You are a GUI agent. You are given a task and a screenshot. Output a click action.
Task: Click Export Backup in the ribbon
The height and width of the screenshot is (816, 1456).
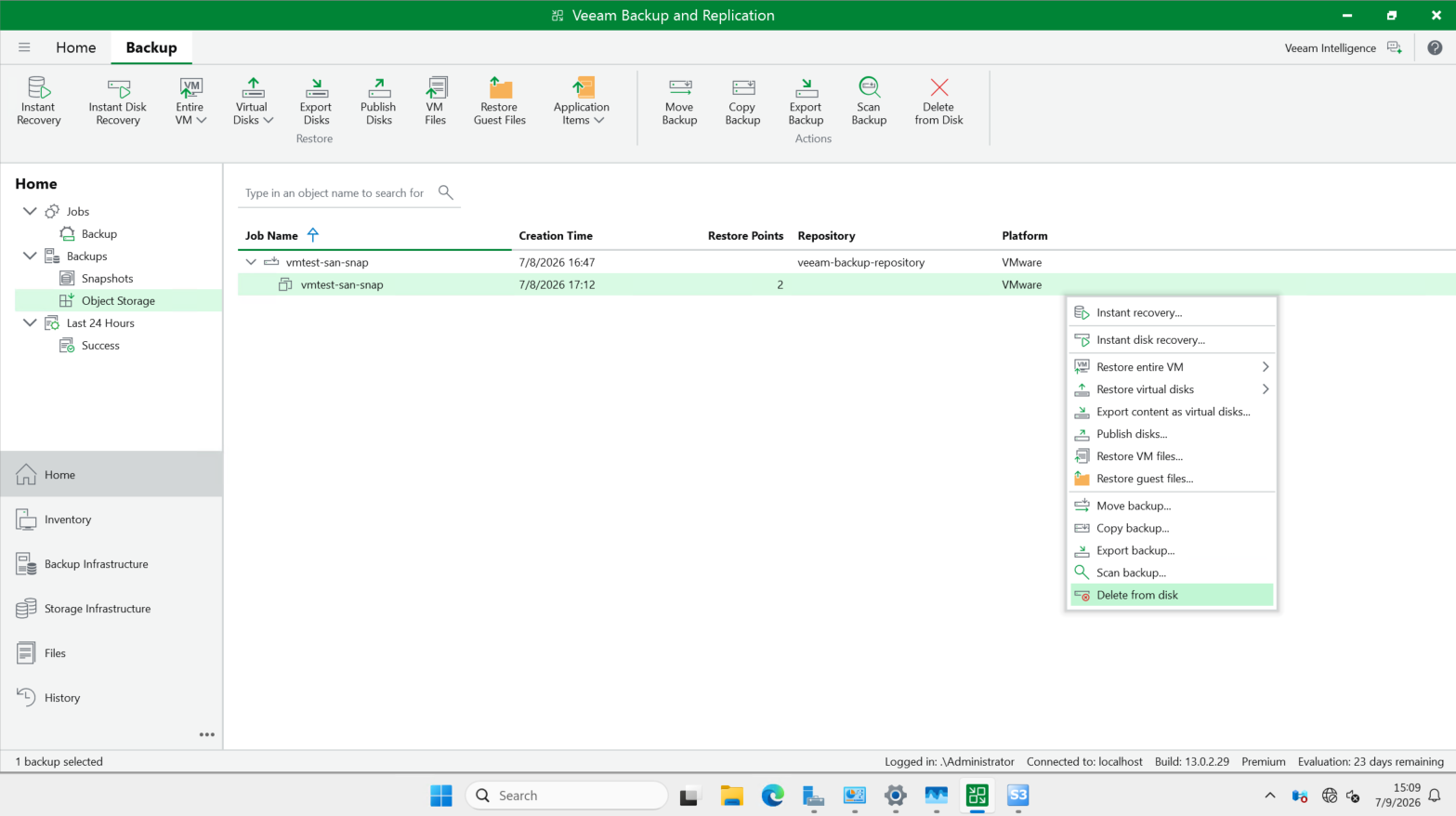coord(806,100)
